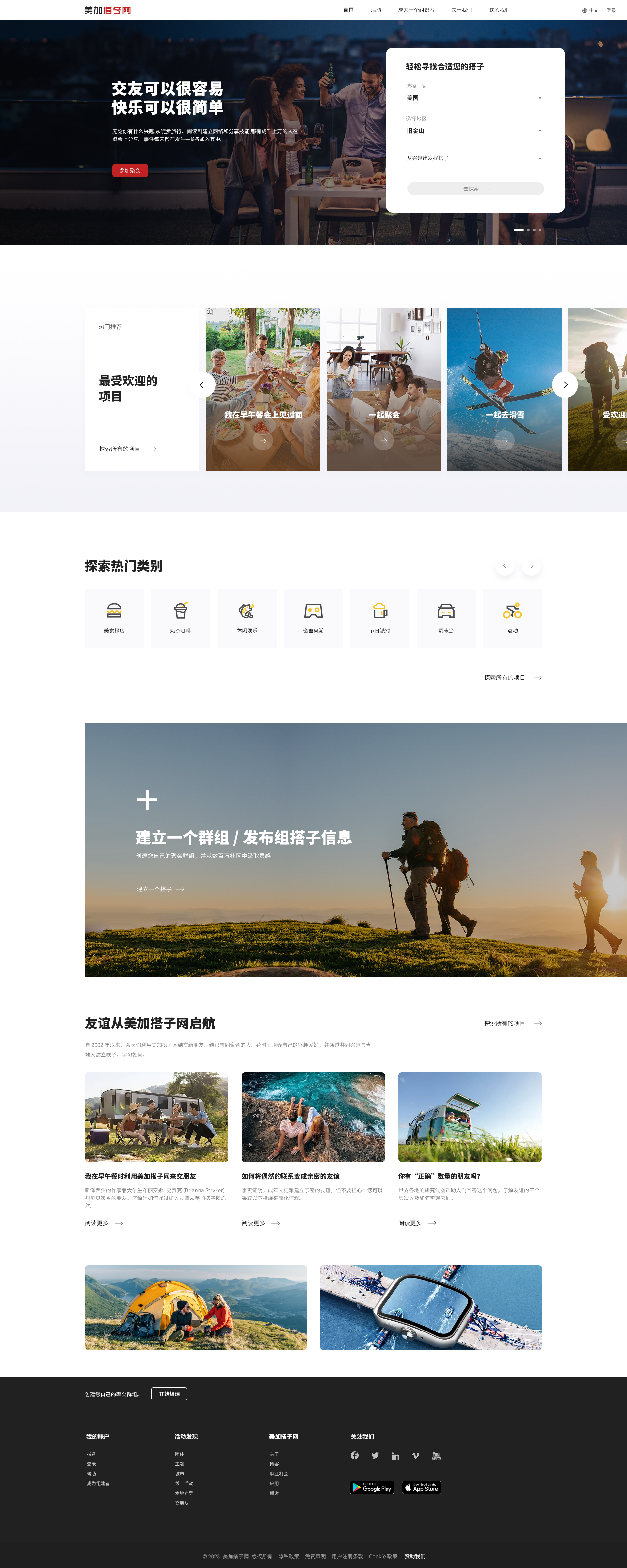The width and height of the screenshot is (627, 1568).
Task: Open the 周末游 car category icon
Action: coord(446,611)
